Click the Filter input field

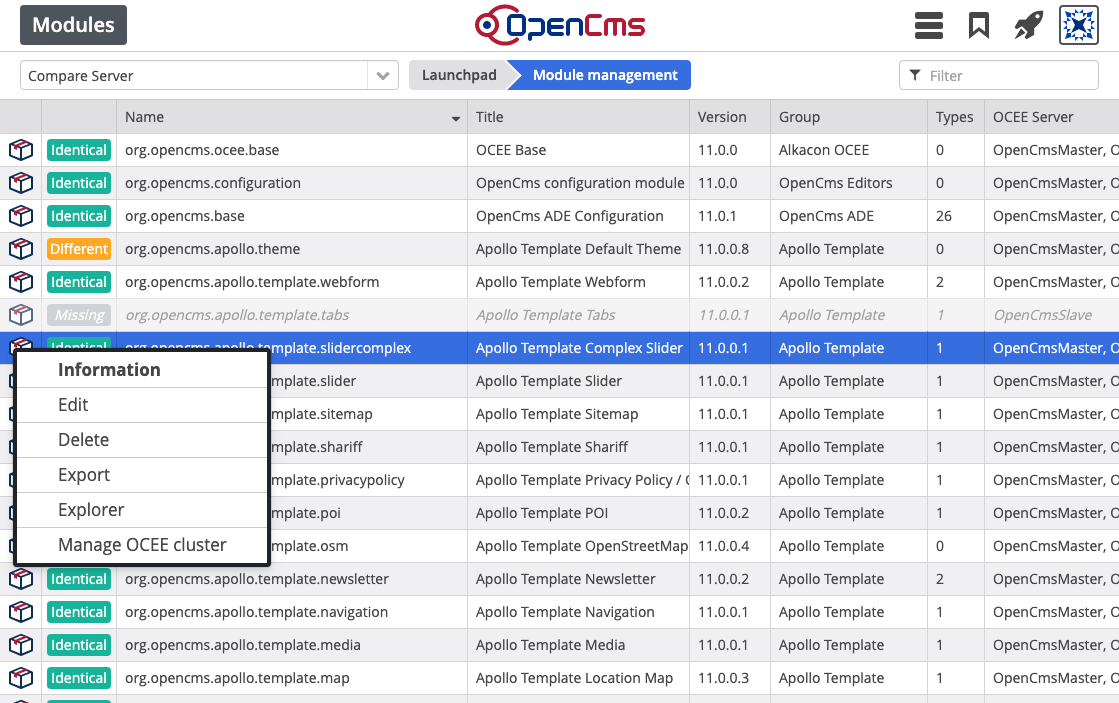pyautogui.click(x=998, y=76)
